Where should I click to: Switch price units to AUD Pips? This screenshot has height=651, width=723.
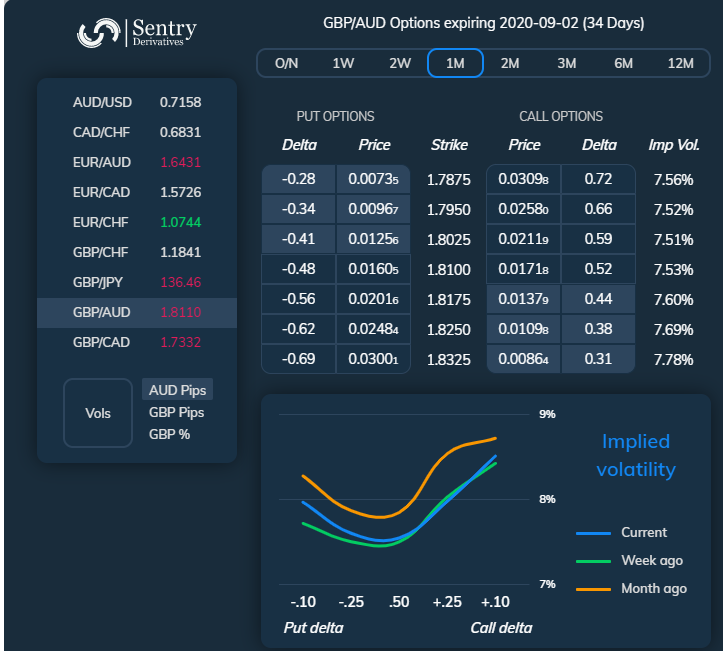[178, 390]
